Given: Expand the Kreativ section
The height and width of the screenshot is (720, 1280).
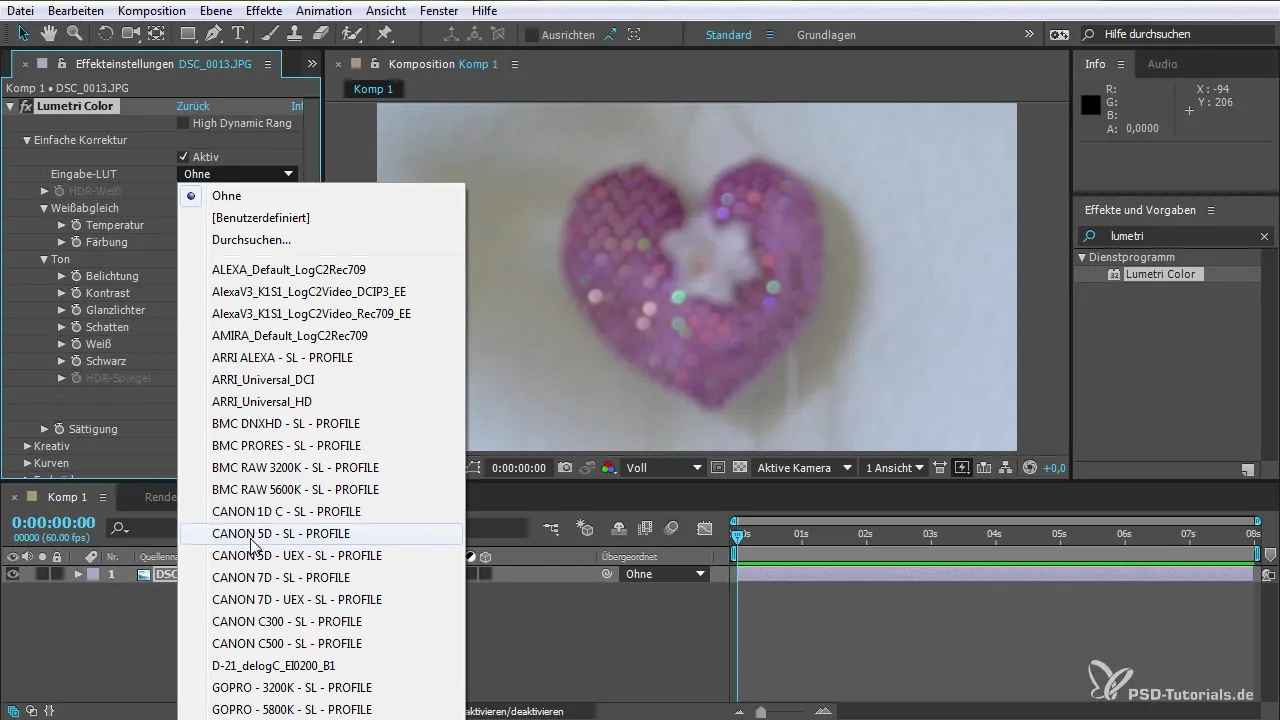Looking at the screenshot, I should [28, 446].
